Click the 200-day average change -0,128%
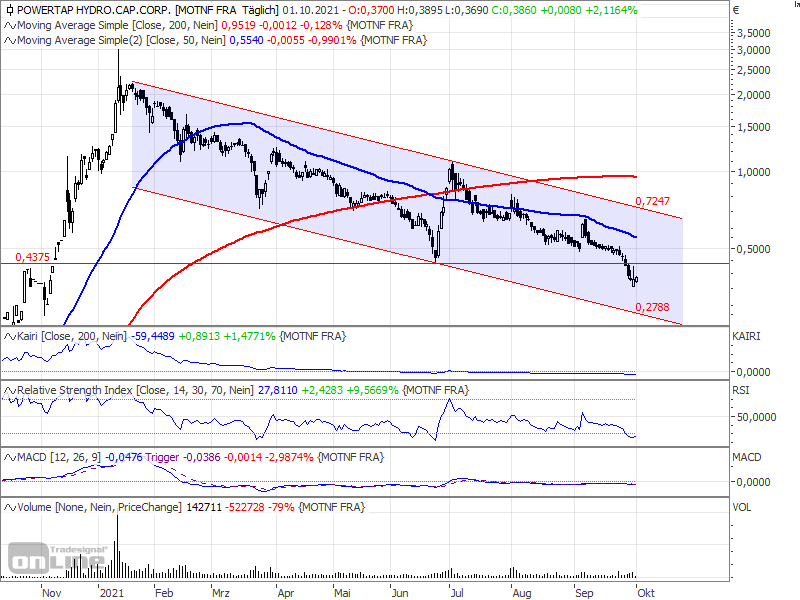800x600 pixels. click(x=319, y=26)
